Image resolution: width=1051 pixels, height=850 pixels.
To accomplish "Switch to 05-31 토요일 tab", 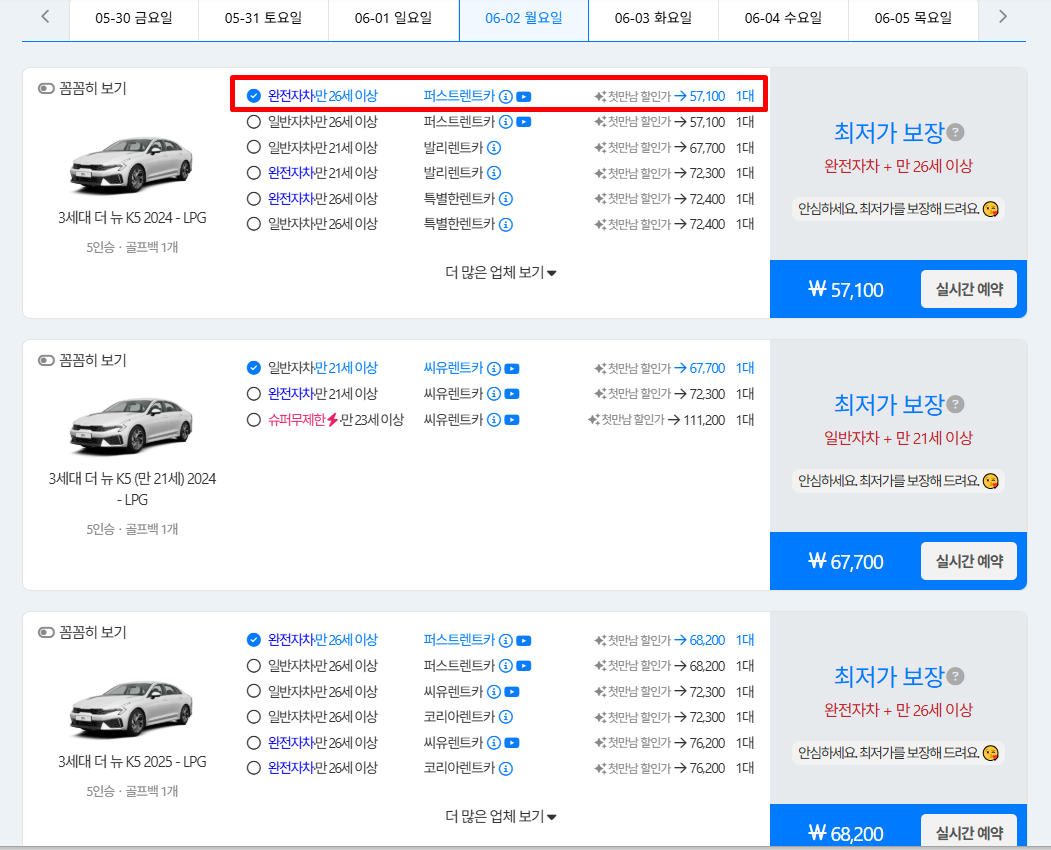I will tap(263, 19).
